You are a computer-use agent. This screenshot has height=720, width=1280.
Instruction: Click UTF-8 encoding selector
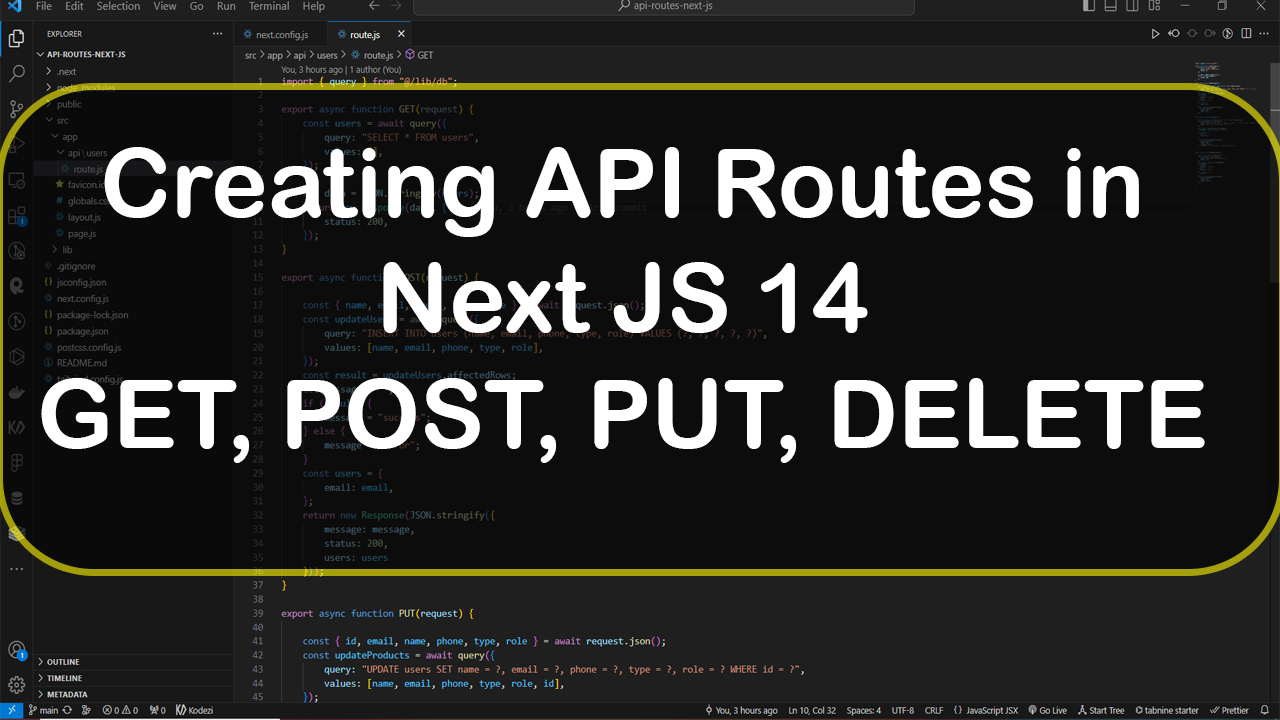[903, 710]
